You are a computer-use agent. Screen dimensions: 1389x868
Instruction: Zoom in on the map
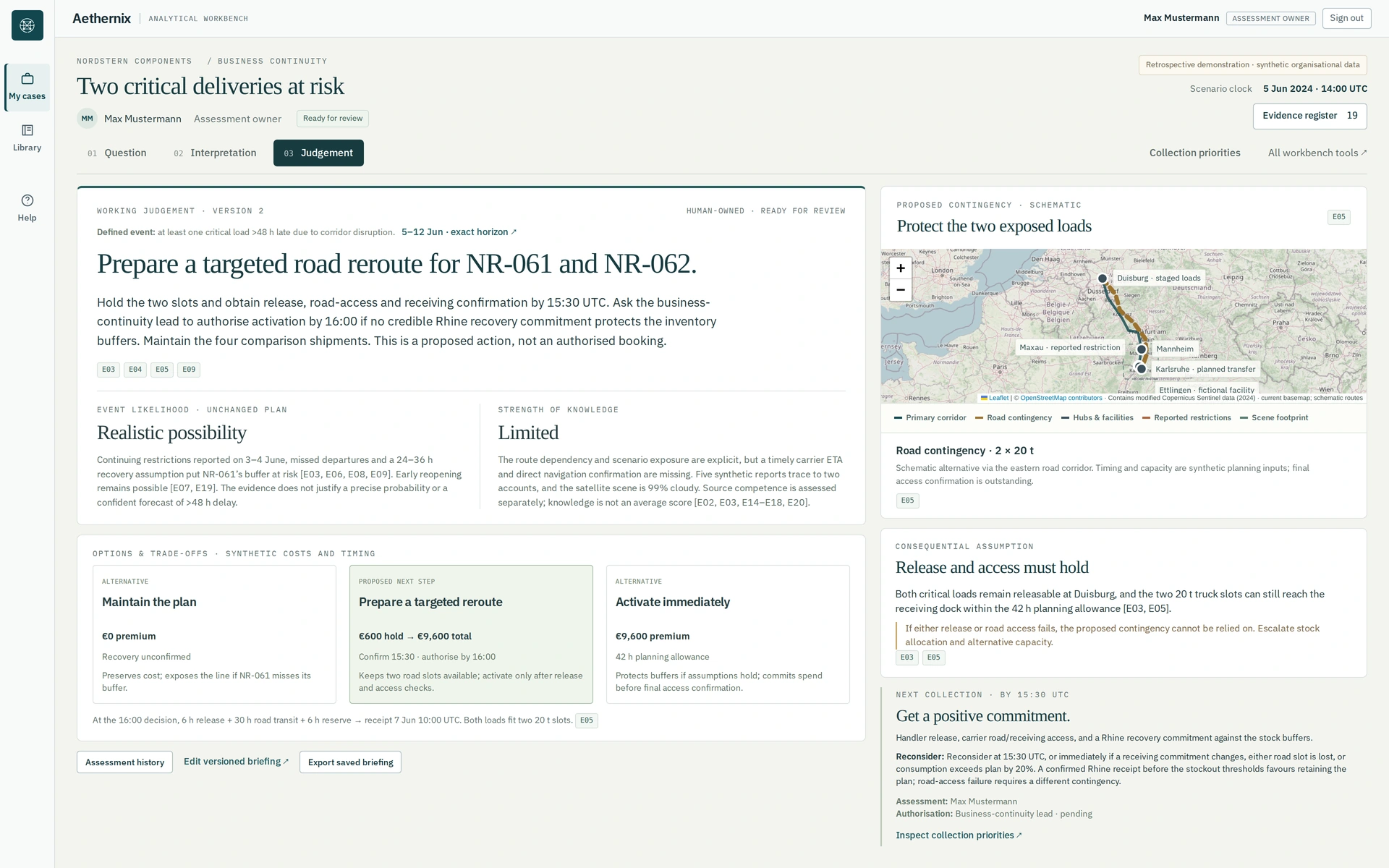pyautogui.click(x=901, y=268)
